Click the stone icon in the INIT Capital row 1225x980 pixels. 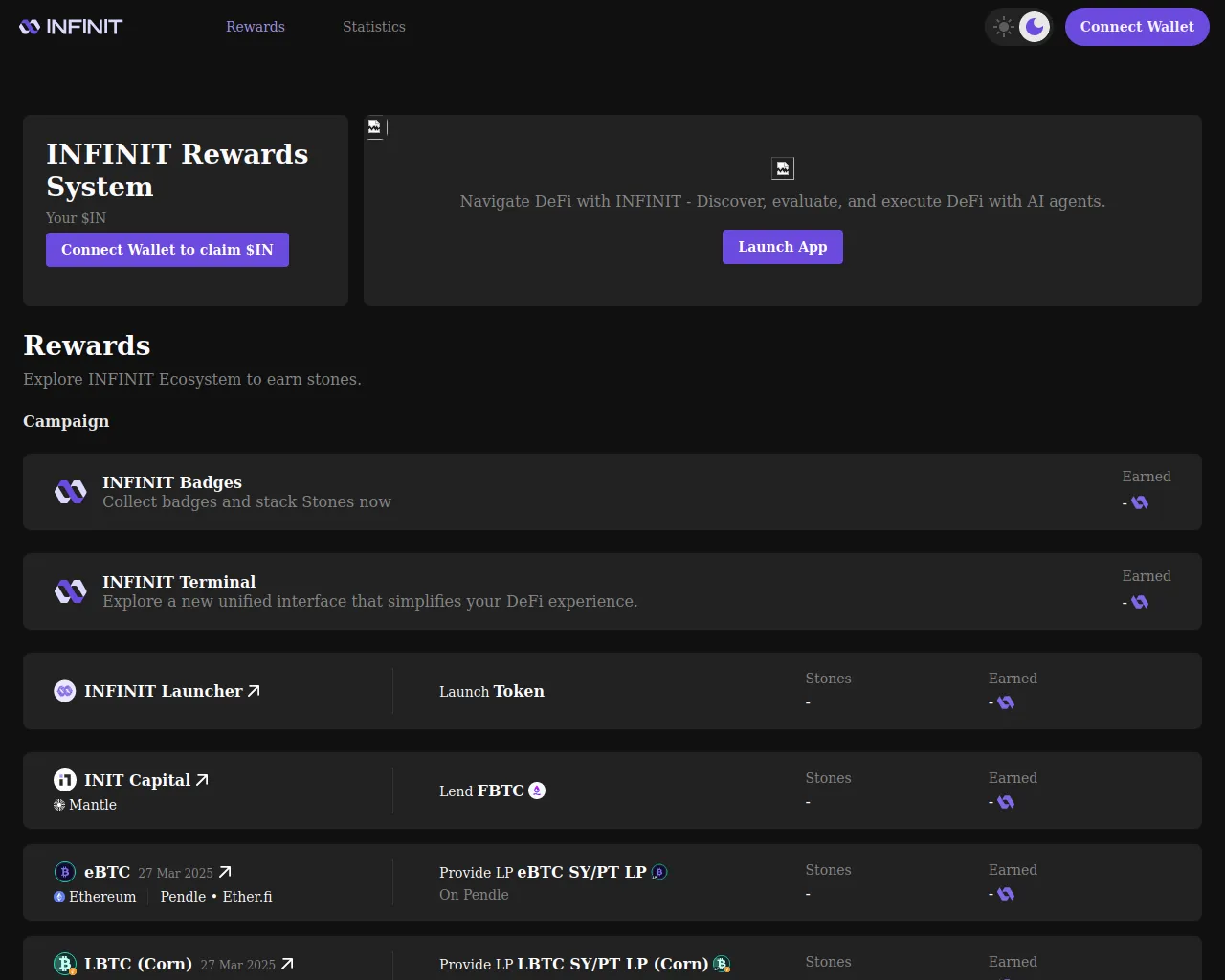coord(1006,802)
